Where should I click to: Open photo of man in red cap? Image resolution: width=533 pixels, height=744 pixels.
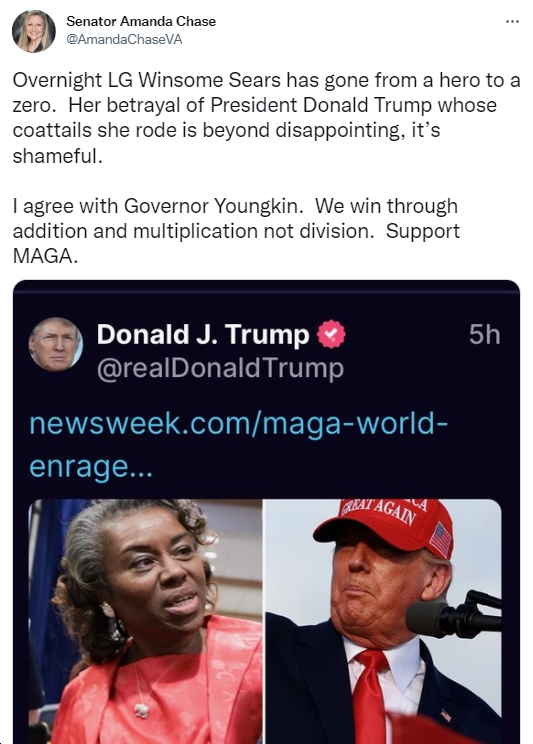pyautogui.click(x=383, y=621)
